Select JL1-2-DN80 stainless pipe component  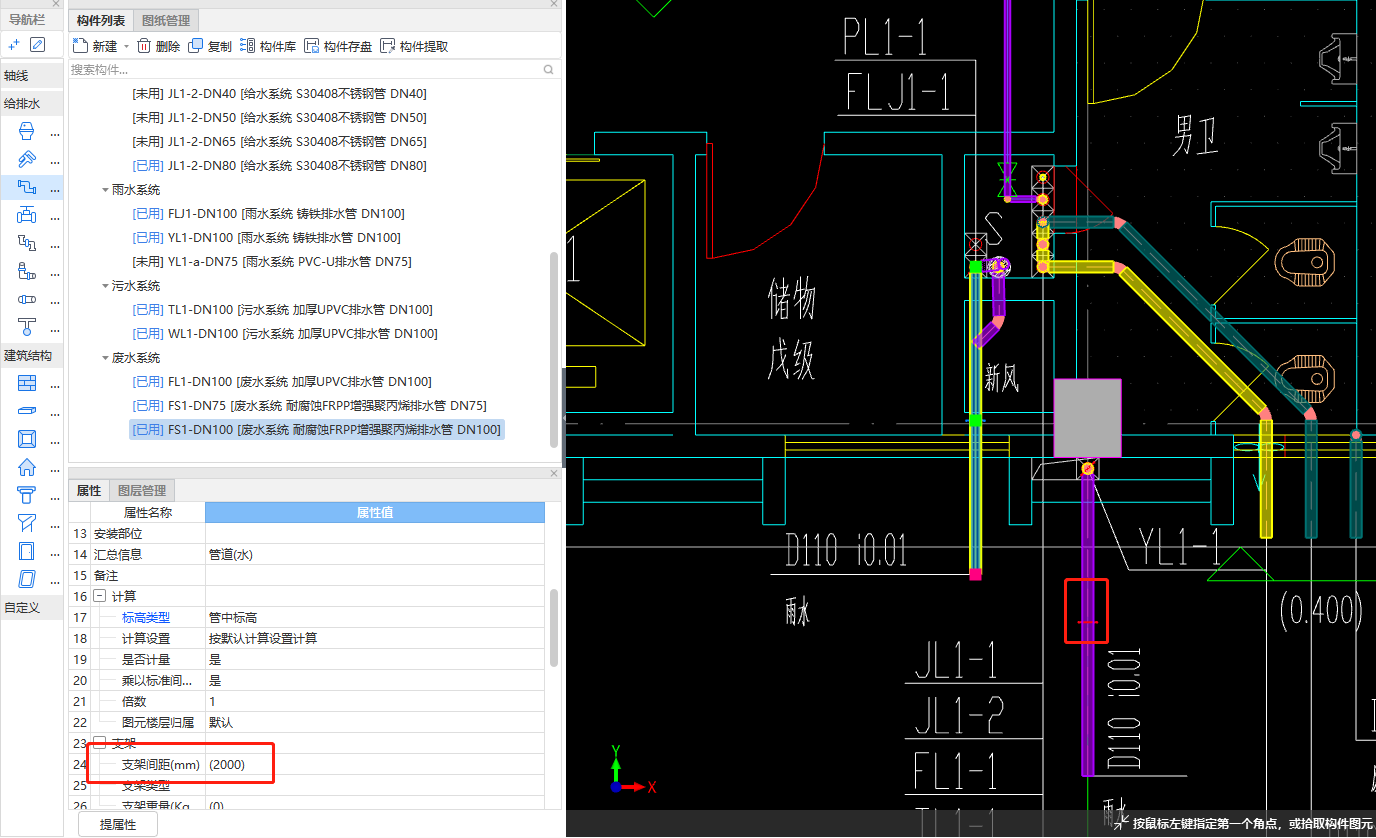(279, 166)
